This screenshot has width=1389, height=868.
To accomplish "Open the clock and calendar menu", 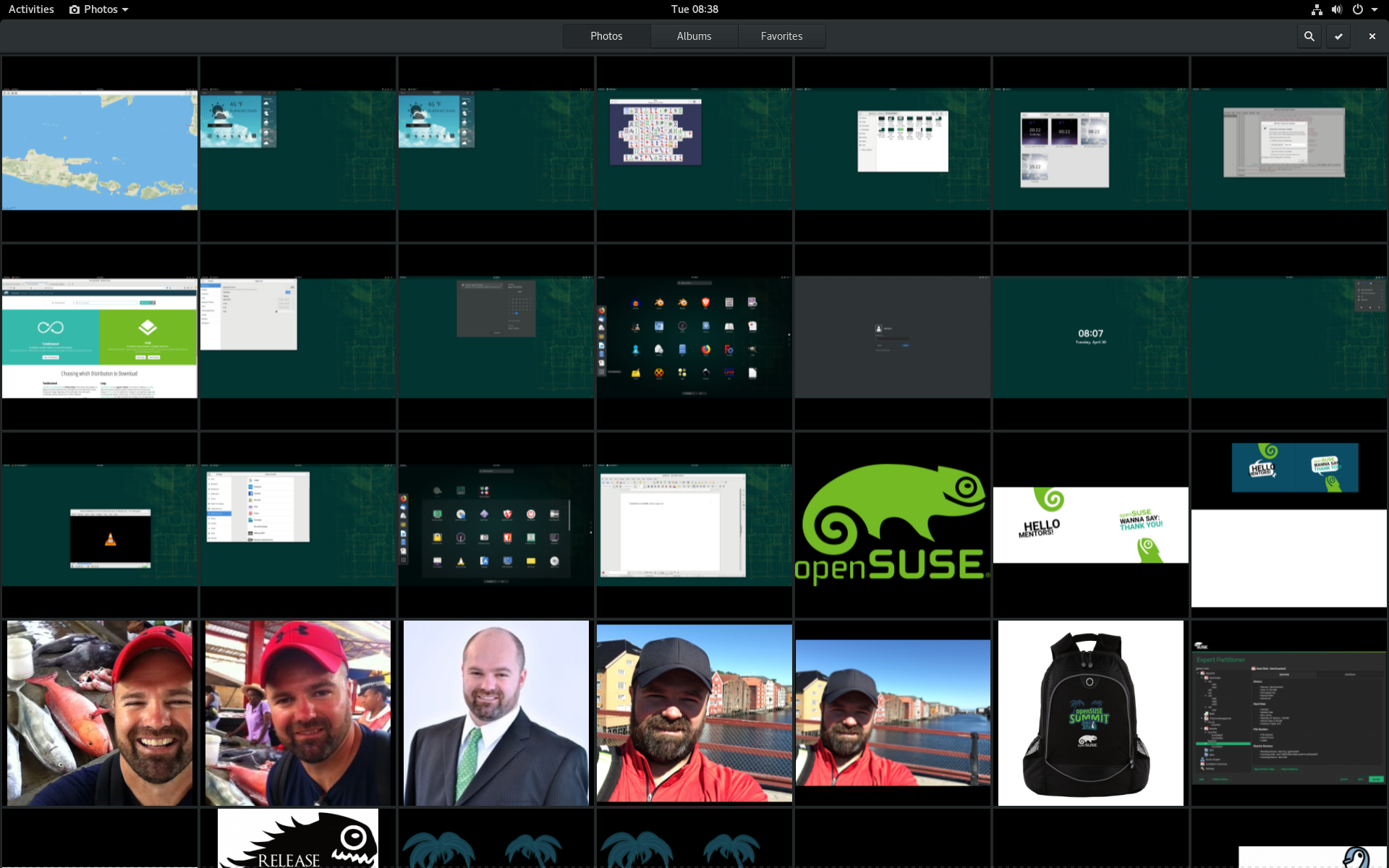I will pos(694,9).
